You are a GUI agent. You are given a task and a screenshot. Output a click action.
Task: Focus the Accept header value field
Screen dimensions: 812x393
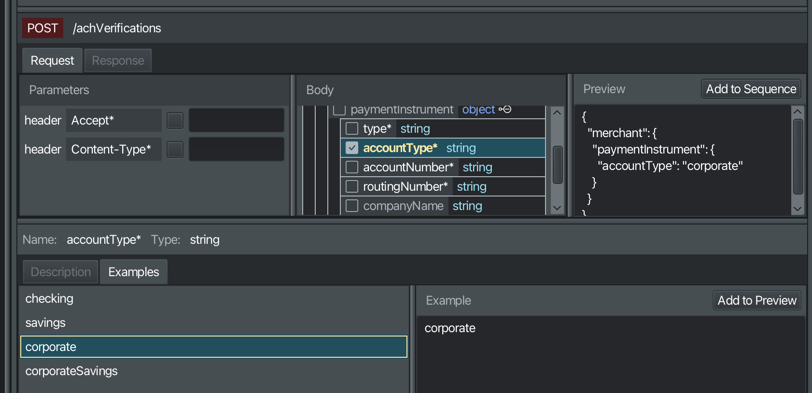(x=236, y=121)
